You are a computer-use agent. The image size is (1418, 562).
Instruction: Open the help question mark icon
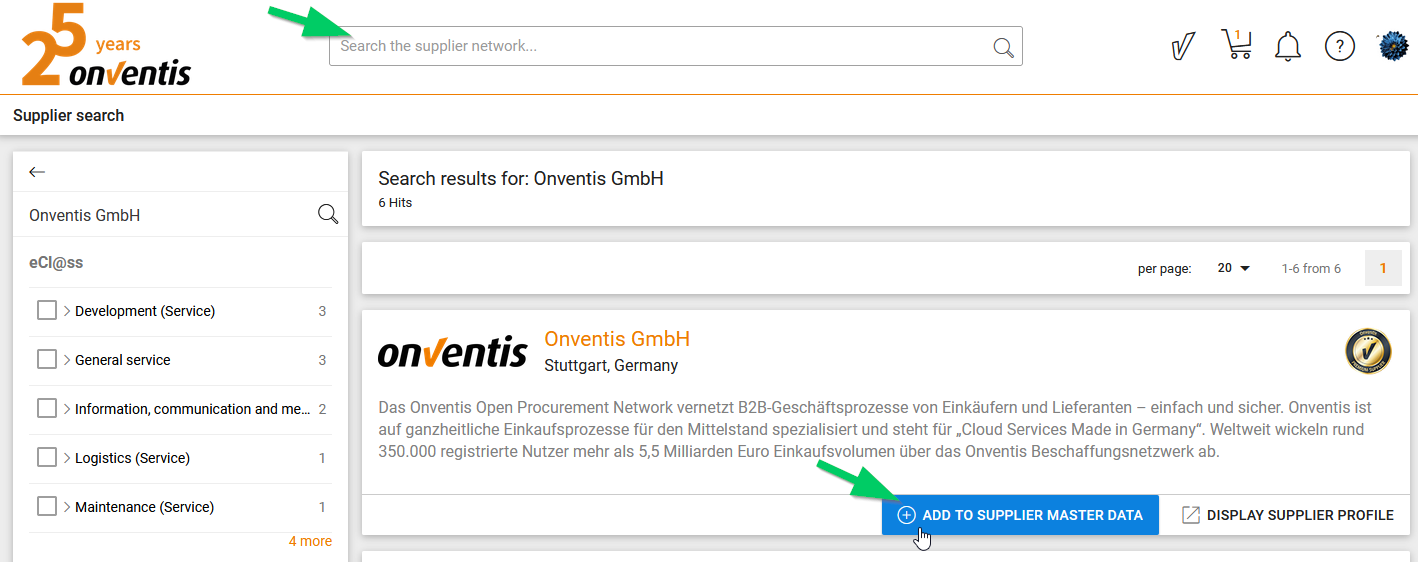(x=1339, y=46)
